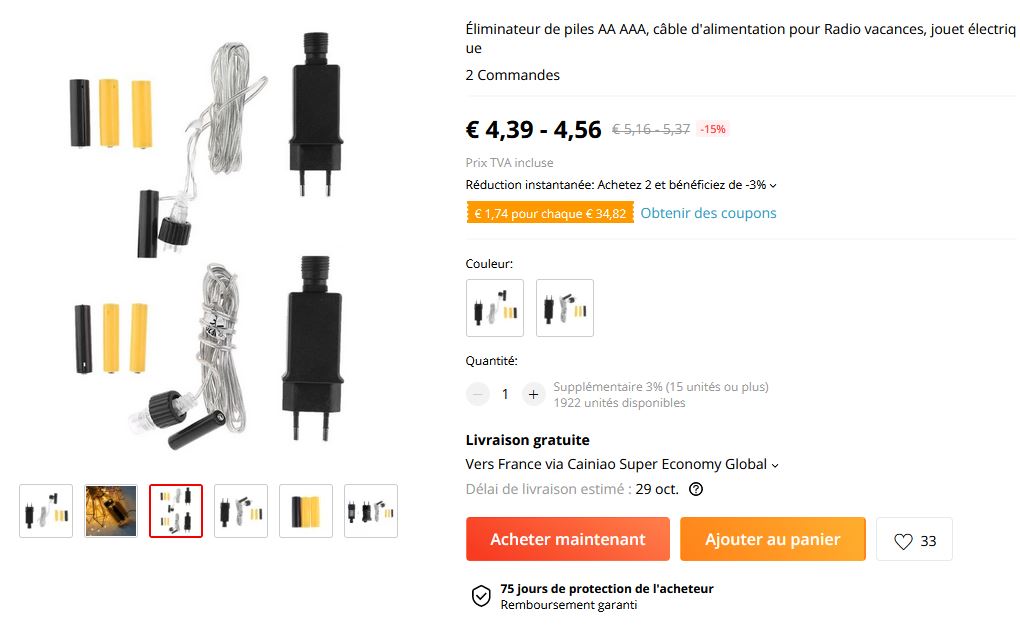Open the Obtenir des coupons link
The width and height of the screenshot is (1020, 625).
708,213
